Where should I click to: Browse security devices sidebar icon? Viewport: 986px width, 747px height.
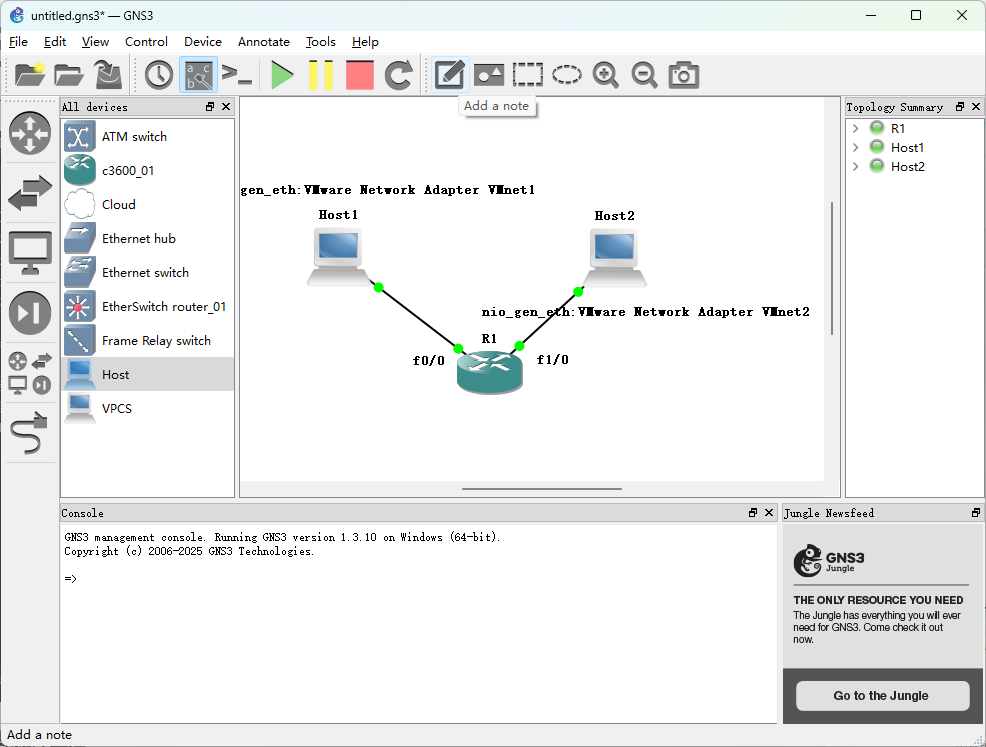coord(30,313)
